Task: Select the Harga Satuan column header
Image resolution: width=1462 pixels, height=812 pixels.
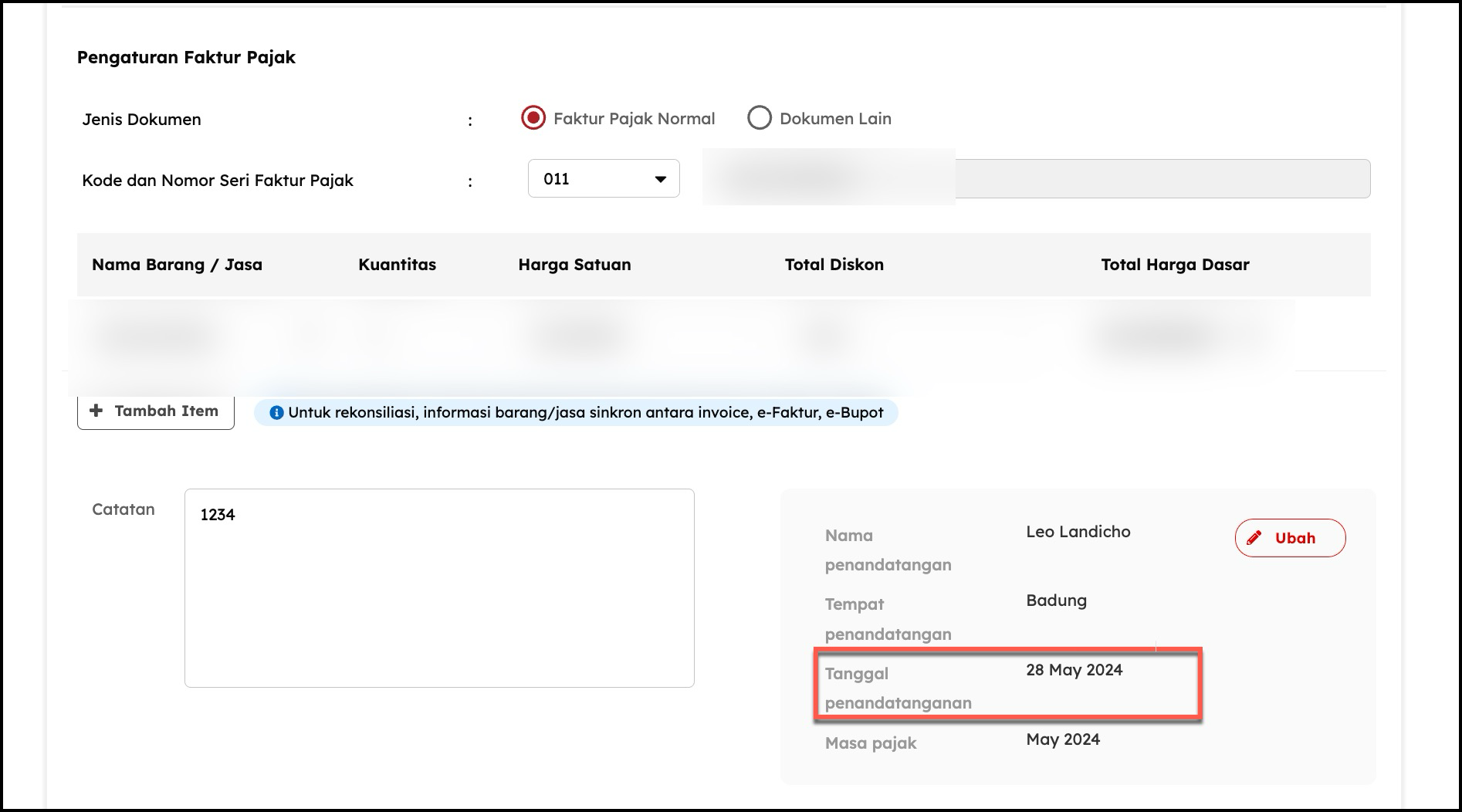Action: coord(574,265)
